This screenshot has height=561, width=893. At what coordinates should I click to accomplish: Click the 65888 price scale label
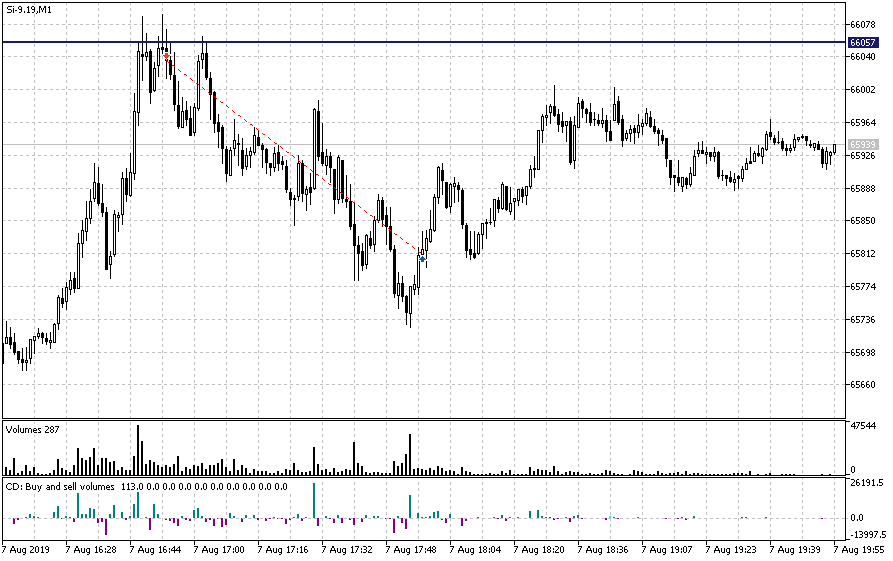point(862,188)
